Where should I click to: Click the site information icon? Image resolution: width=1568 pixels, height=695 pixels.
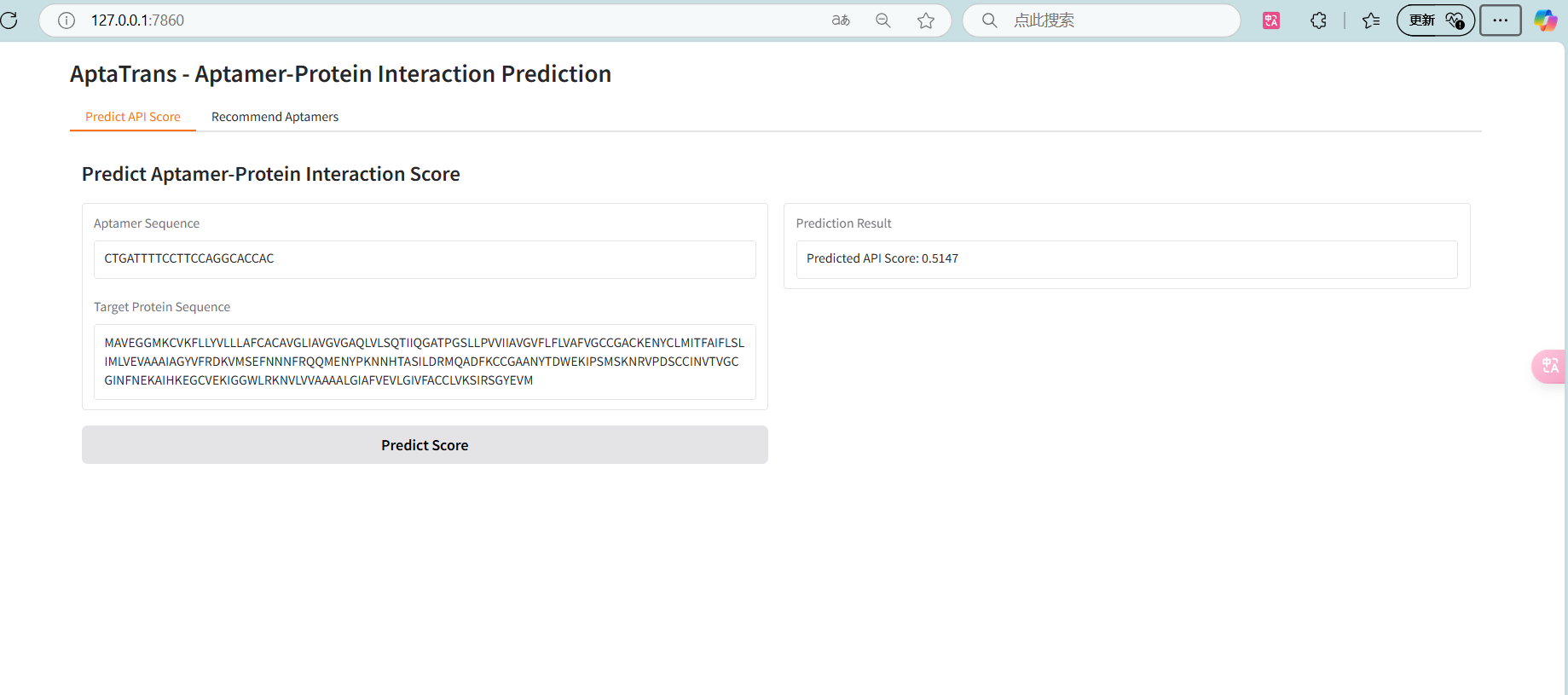(67, 20)
